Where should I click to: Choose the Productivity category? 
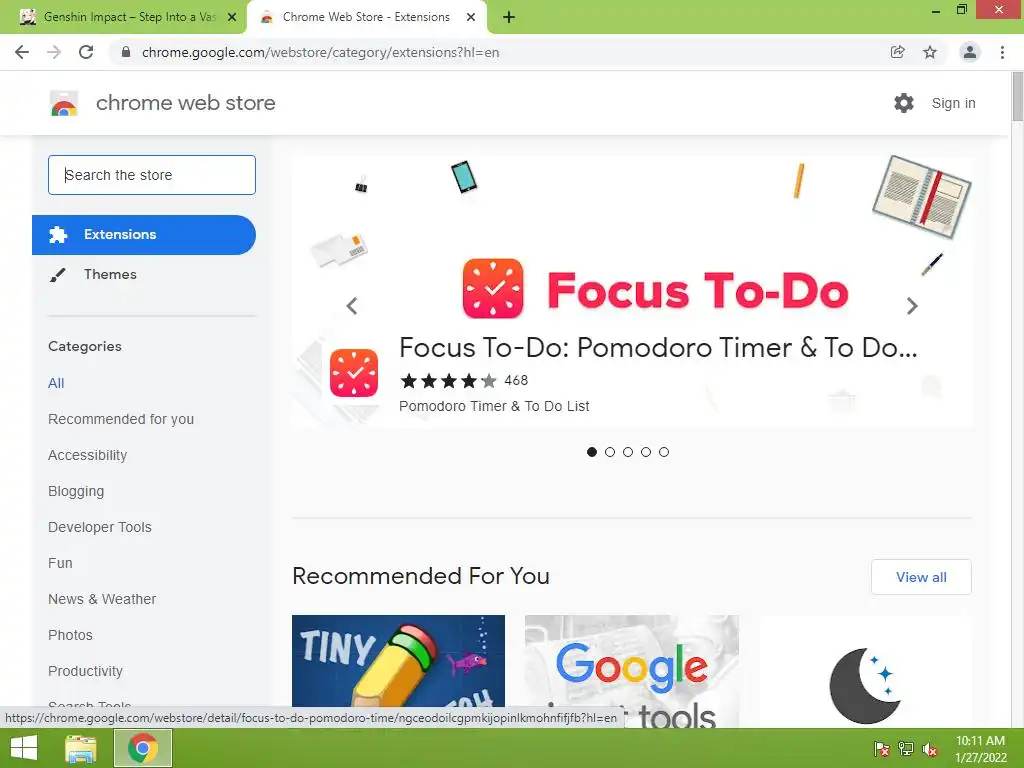coord(86,671)
